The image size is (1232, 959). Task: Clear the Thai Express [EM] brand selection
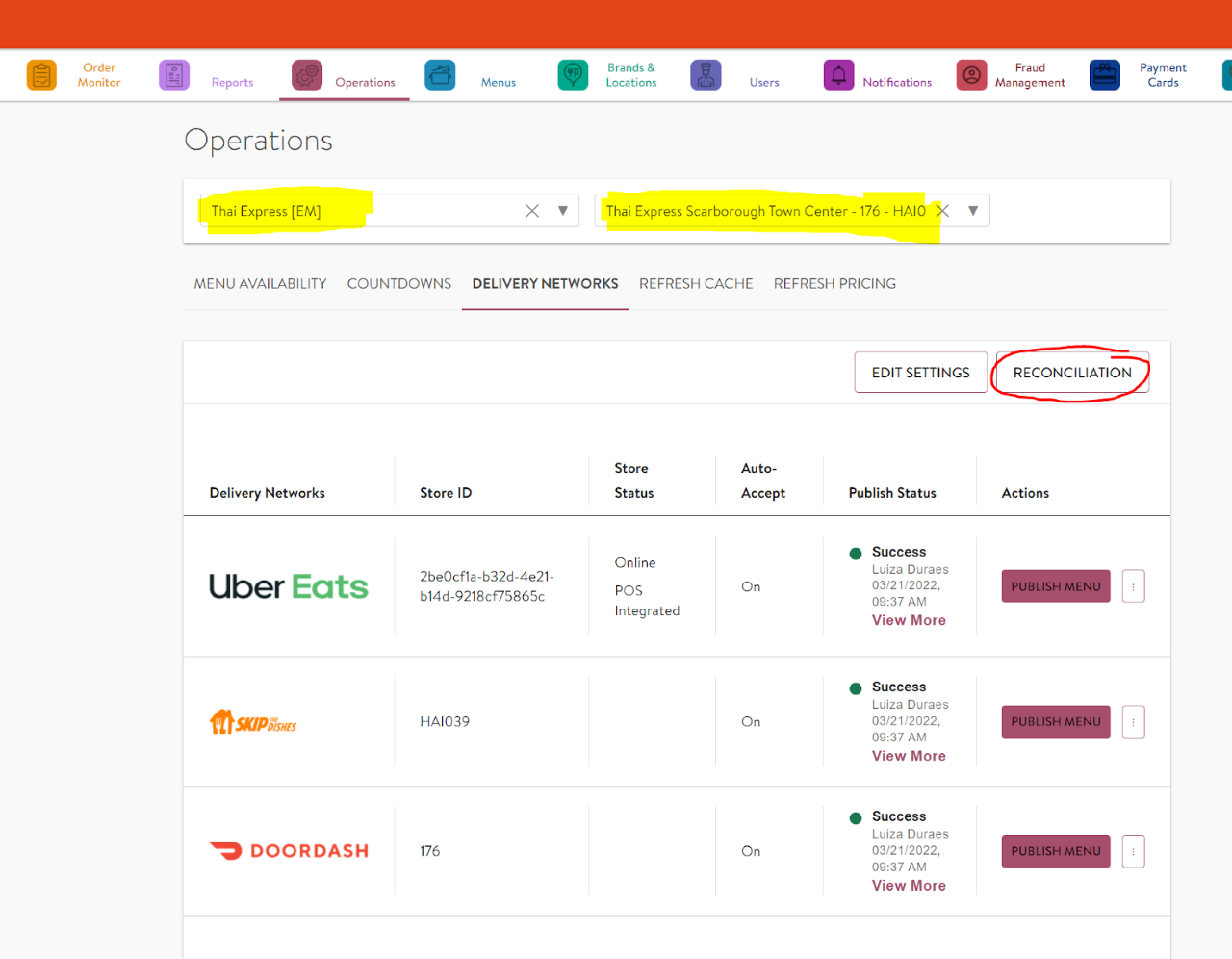(x=531, y=211)
